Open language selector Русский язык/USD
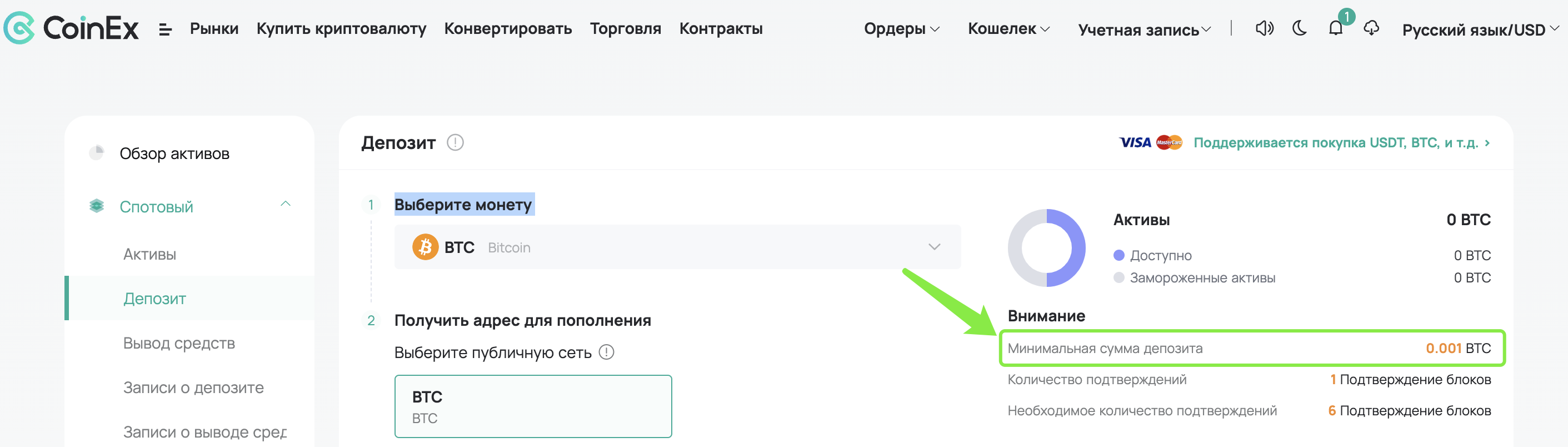This screenshot has width=1568, height=447. (x=1480, y=30)
